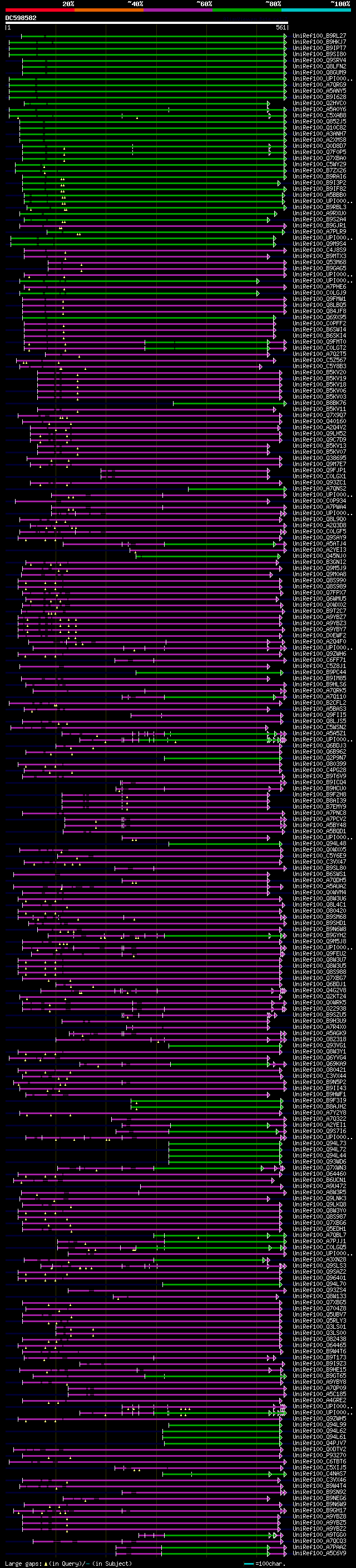Select hit label UniRef100_B9GT65
The height and width of the screenshot is (1568, 356).
(x=319, y=1375)
